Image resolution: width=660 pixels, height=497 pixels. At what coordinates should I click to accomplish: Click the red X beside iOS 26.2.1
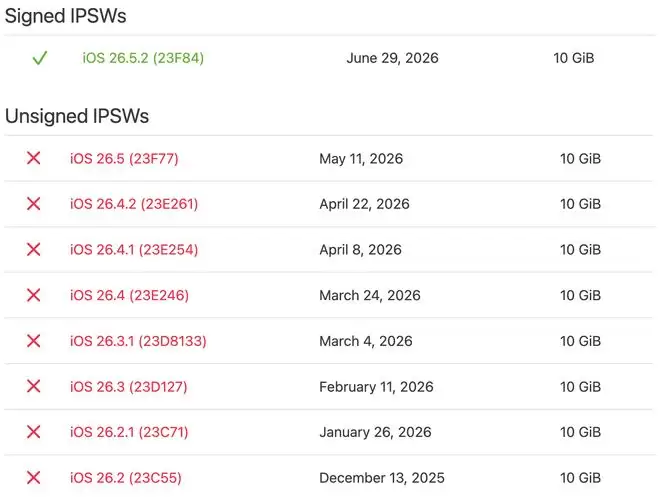[x=34, y=432]
